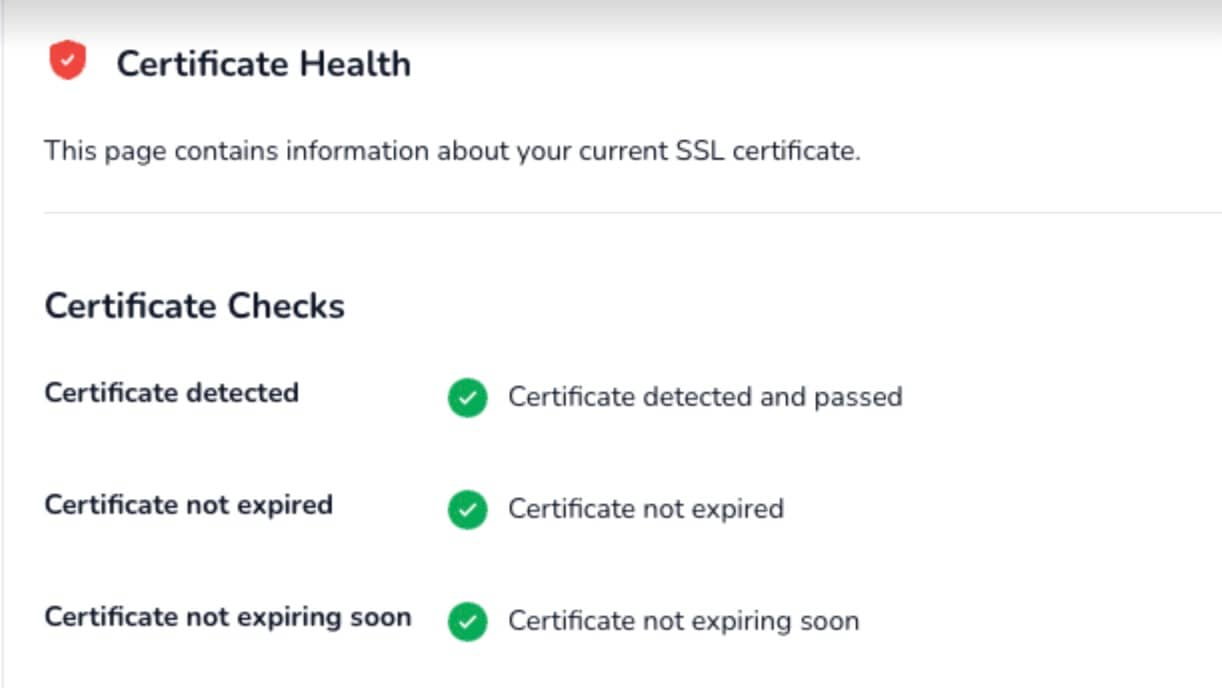Click green checkmark in not expiring soon row
Screen dimensions: 1222x688
(467, 621)
